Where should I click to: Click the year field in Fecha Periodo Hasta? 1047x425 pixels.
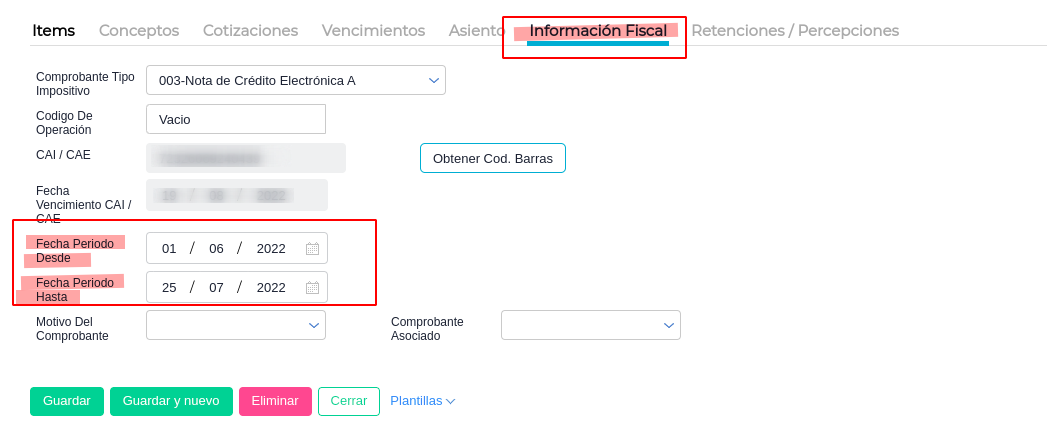271,288
